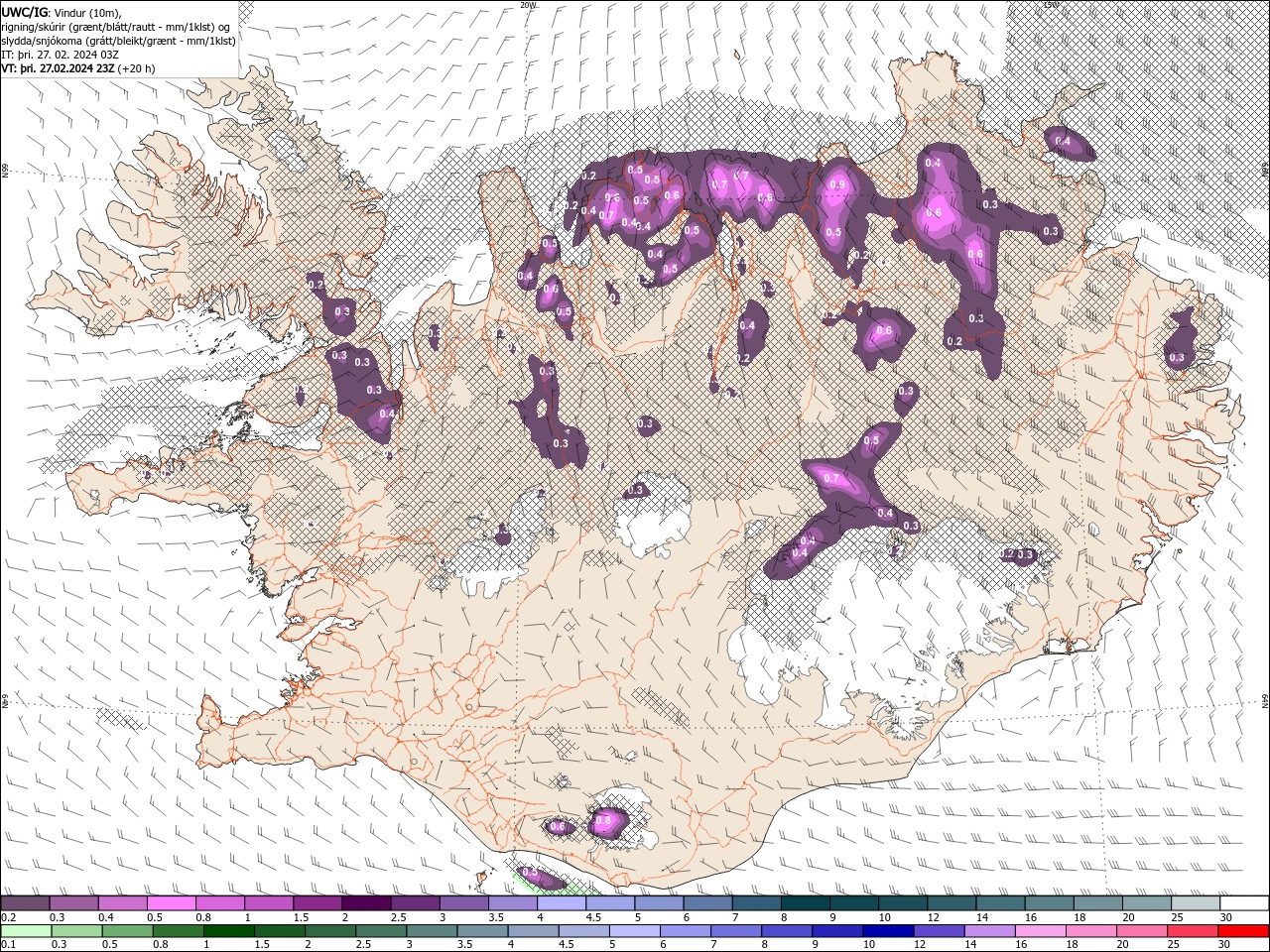Select light violet 14 swatch in lower legend
The width and height of the screenshot is (1270, 952).
[991, 930]
